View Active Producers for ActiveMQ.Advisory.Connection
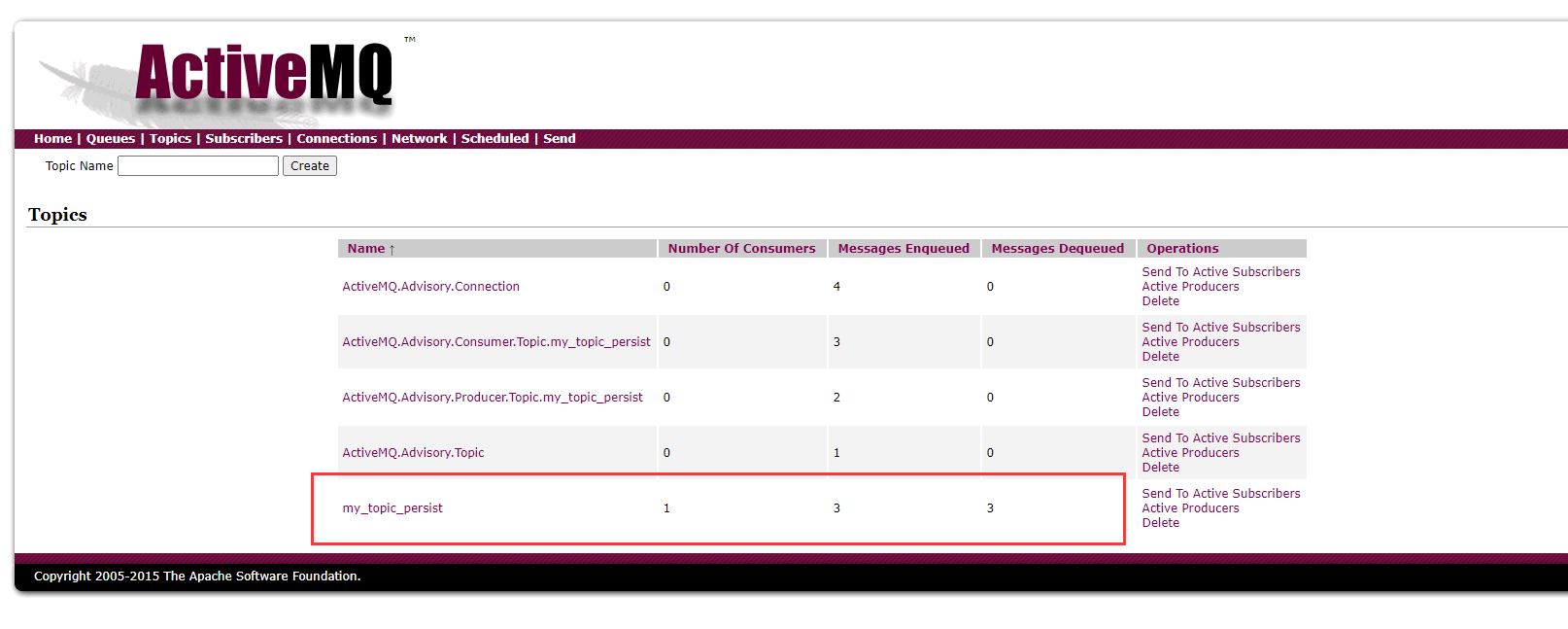The height and width of the screenshot is (629, 1568). 1191,287
